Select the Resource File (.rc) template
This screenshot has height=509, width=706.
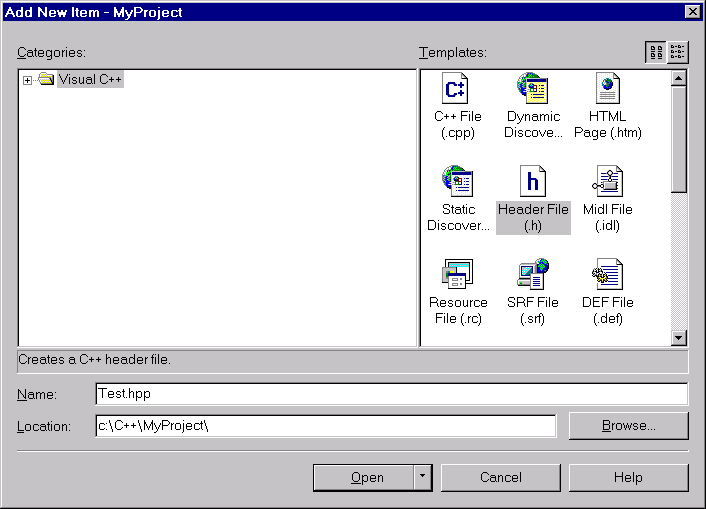457,274
